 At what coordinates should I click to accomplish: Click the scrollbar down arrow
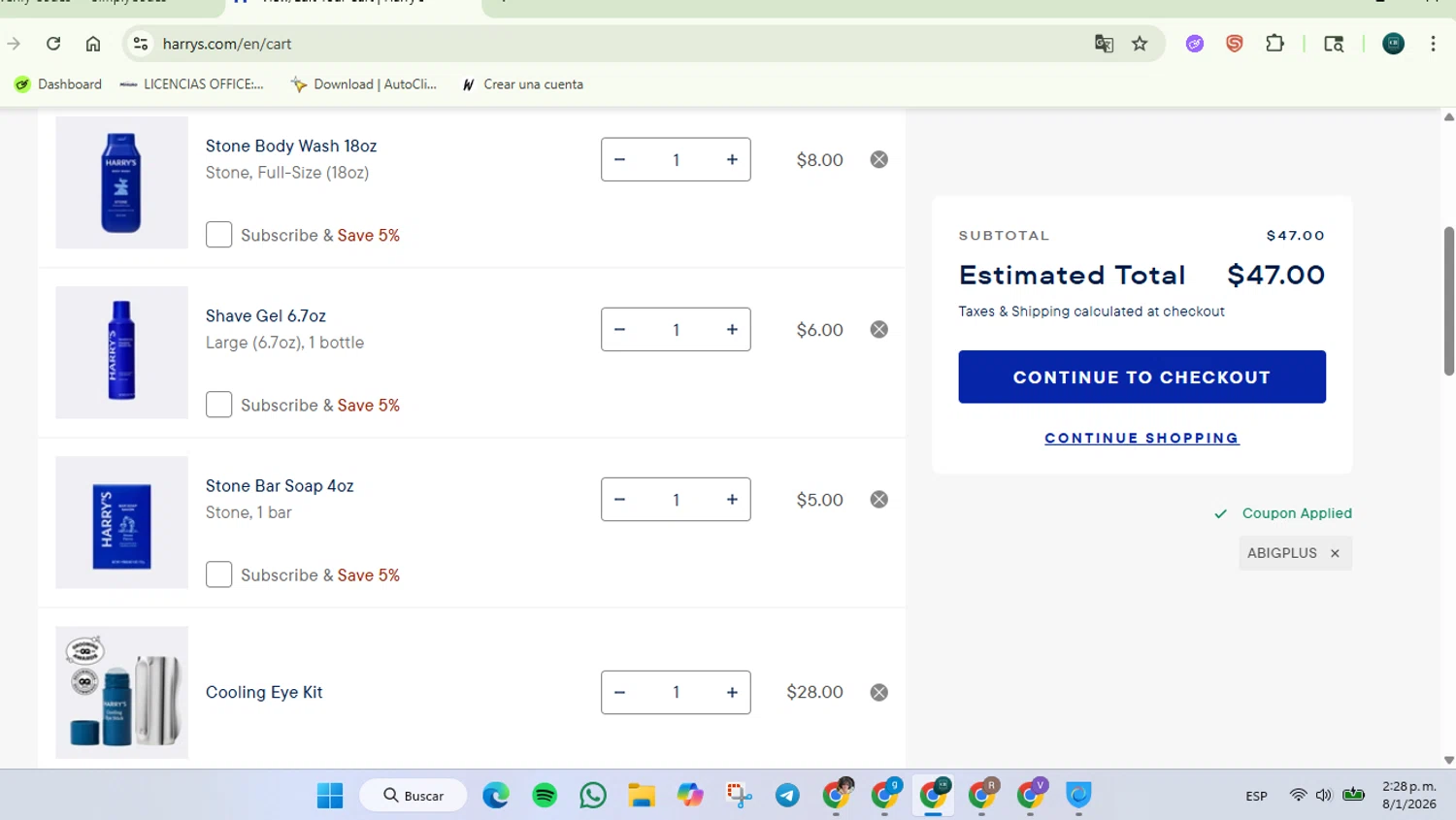[1448, 761]
